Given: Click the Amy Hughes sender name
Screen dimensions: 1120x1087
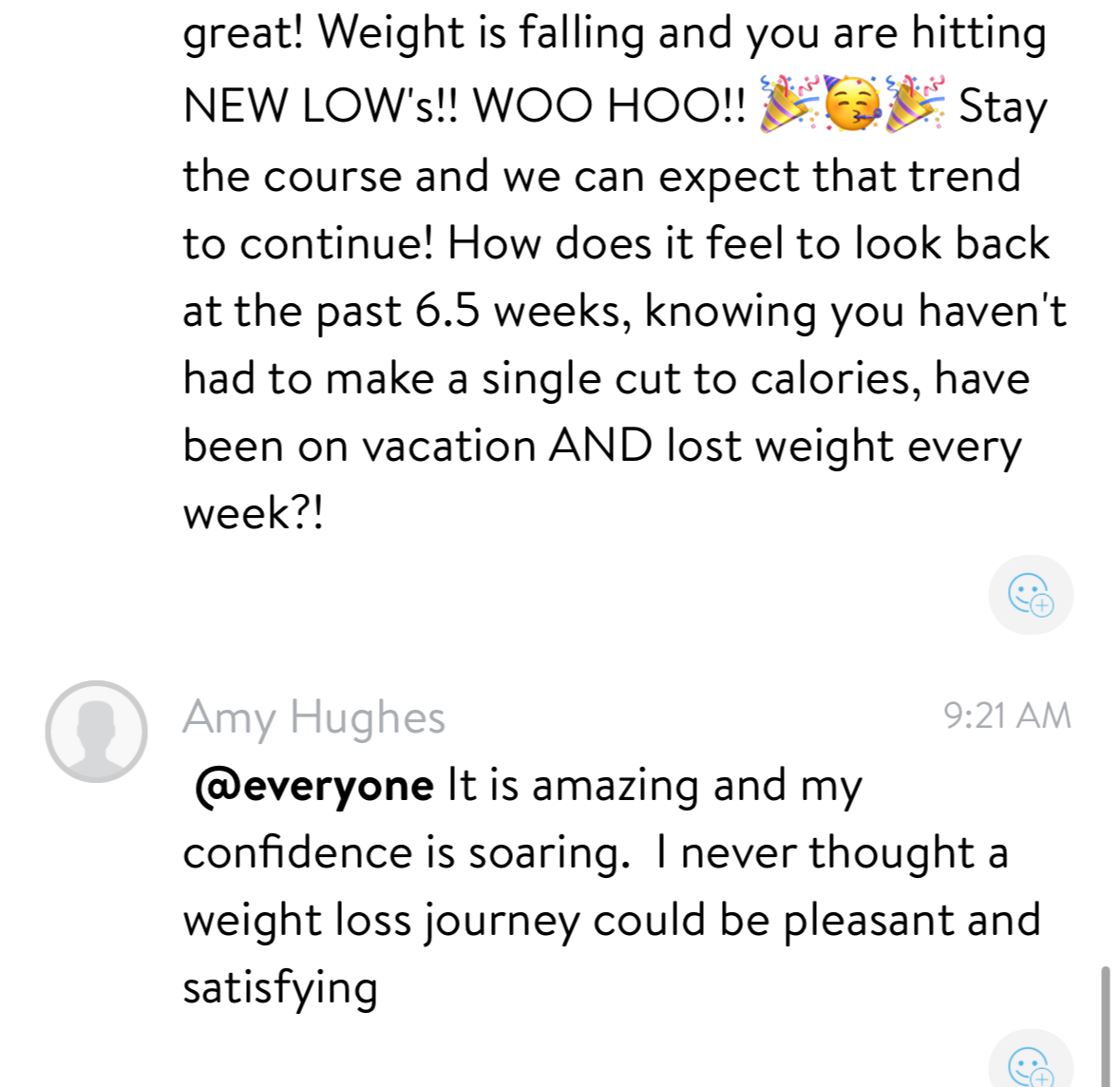Looking at the screenshot, I should click(313, 717).
